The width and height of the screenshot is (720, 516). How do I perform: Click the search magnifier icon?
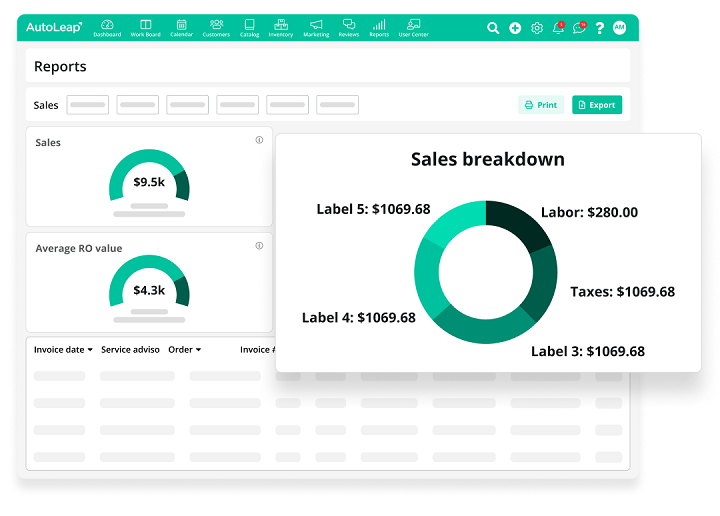point(493,28)
